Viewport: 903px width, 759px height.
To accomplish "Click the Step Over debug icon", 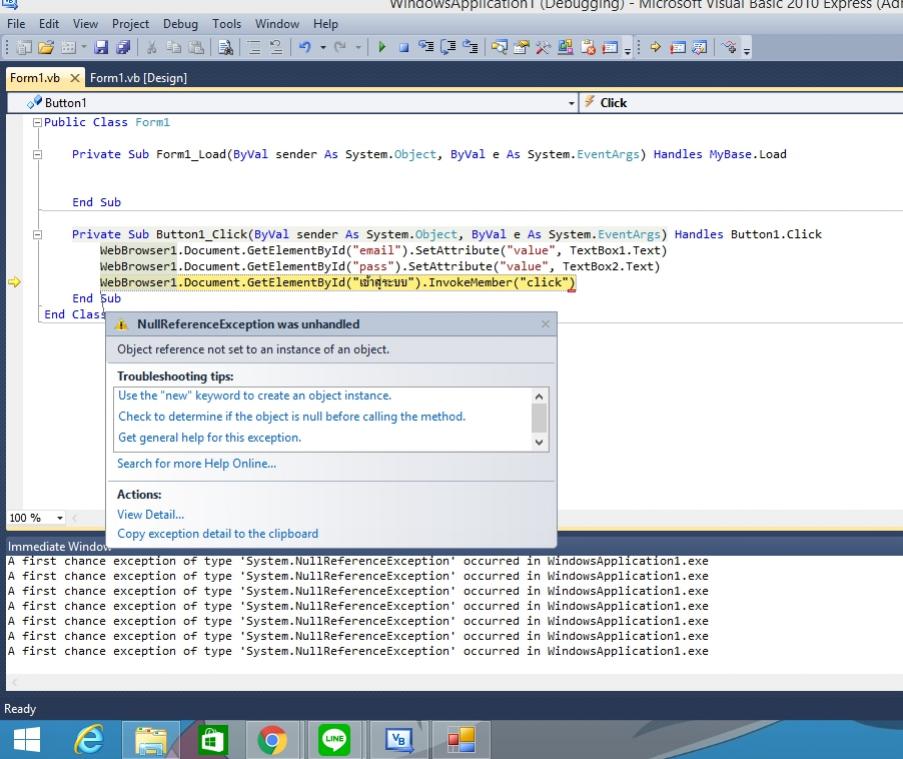I will click(448, 47).
